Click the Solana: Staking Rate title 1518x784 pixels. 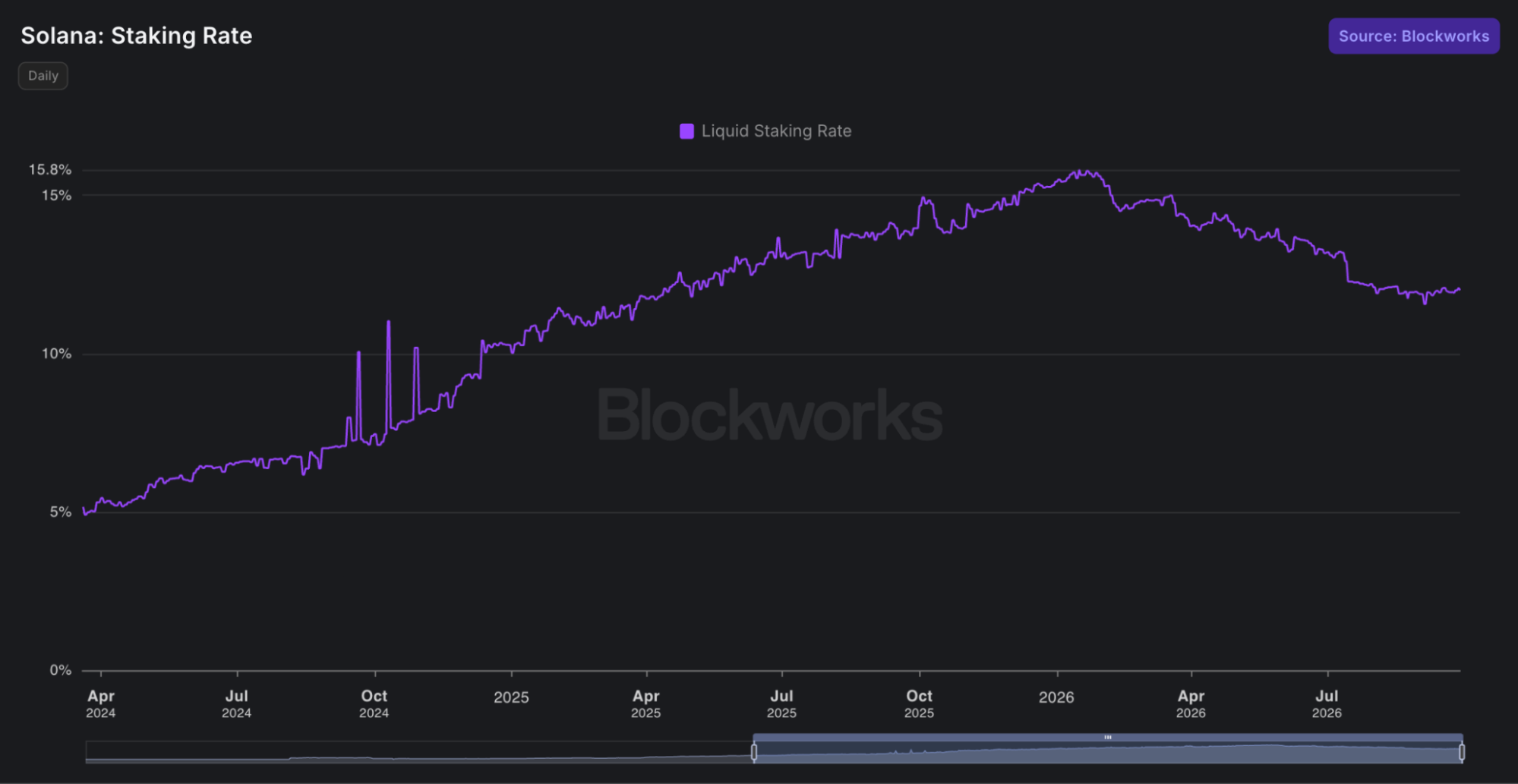click(137, 36)
